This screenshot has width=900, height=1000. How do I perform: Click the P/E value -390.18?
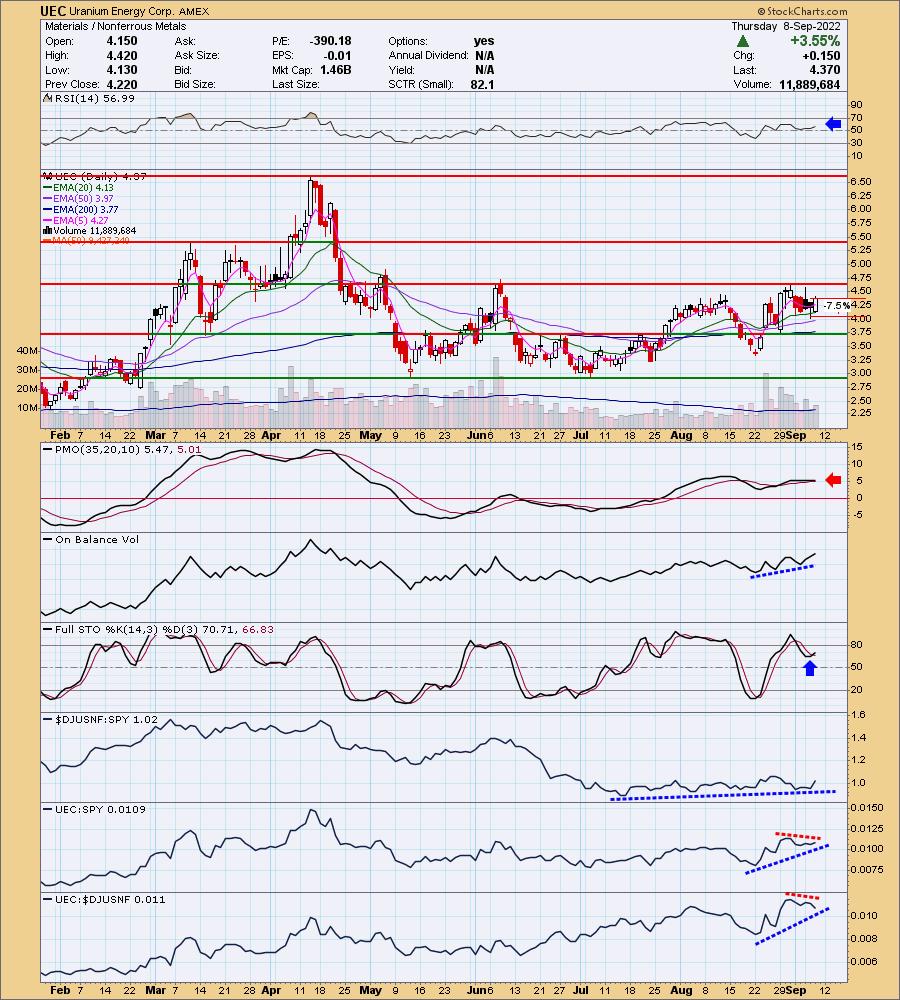point(330,41)
